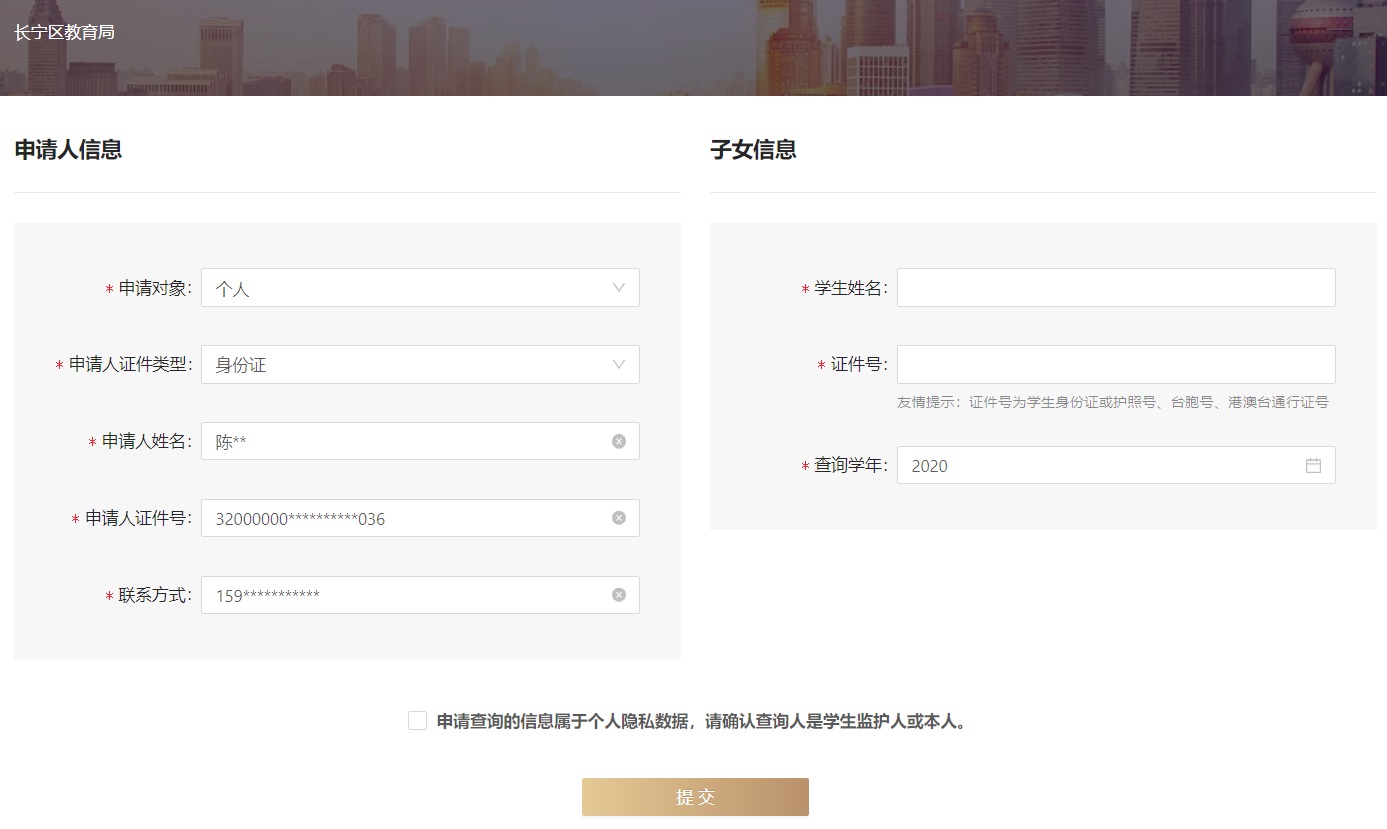Expand the 申请对象 dropdown showing 个人
The width and height of the screenshot is (1387, 829).
400,288
